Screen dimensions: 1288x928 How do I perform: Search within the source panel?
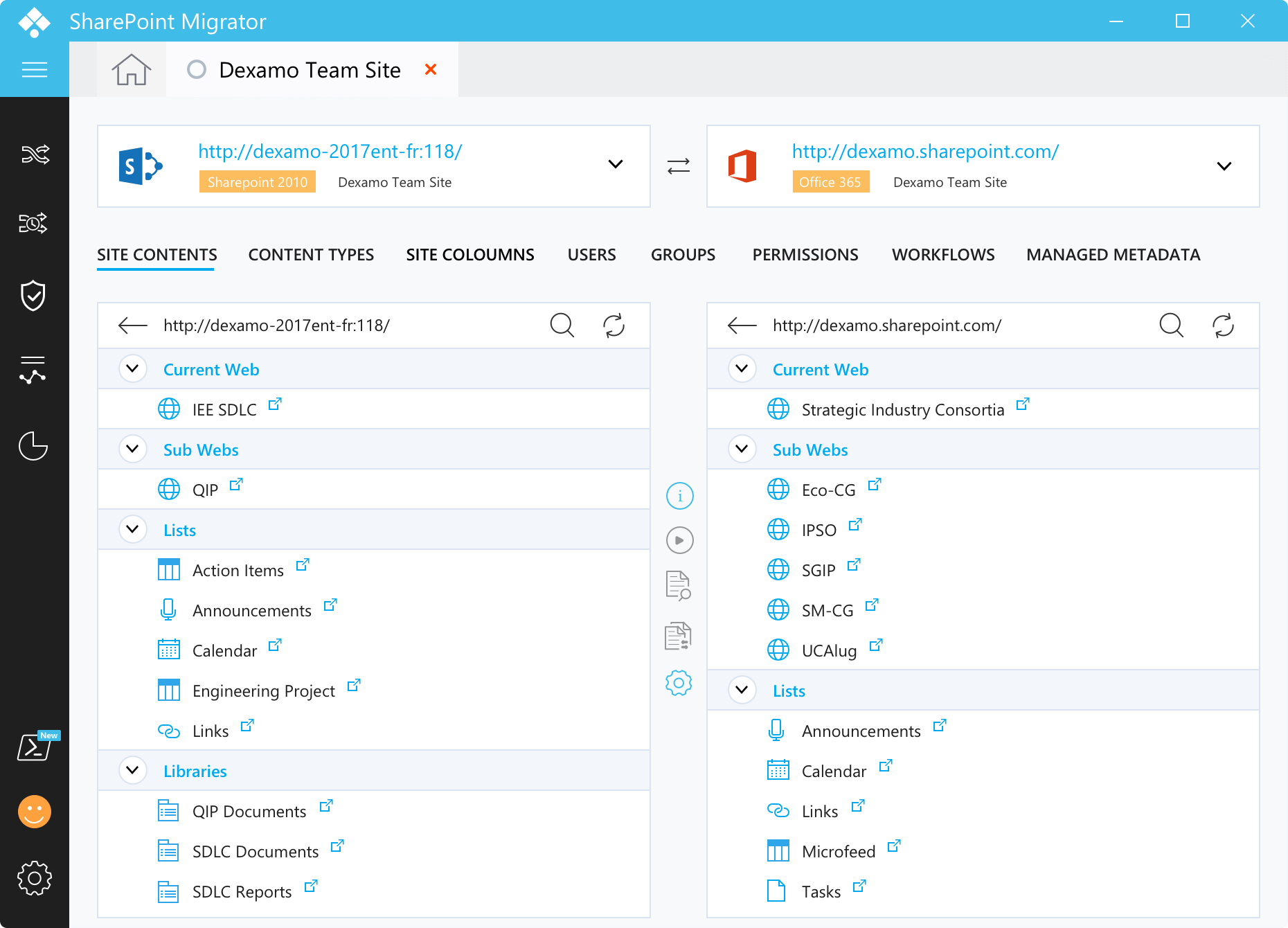click(562, 325)
